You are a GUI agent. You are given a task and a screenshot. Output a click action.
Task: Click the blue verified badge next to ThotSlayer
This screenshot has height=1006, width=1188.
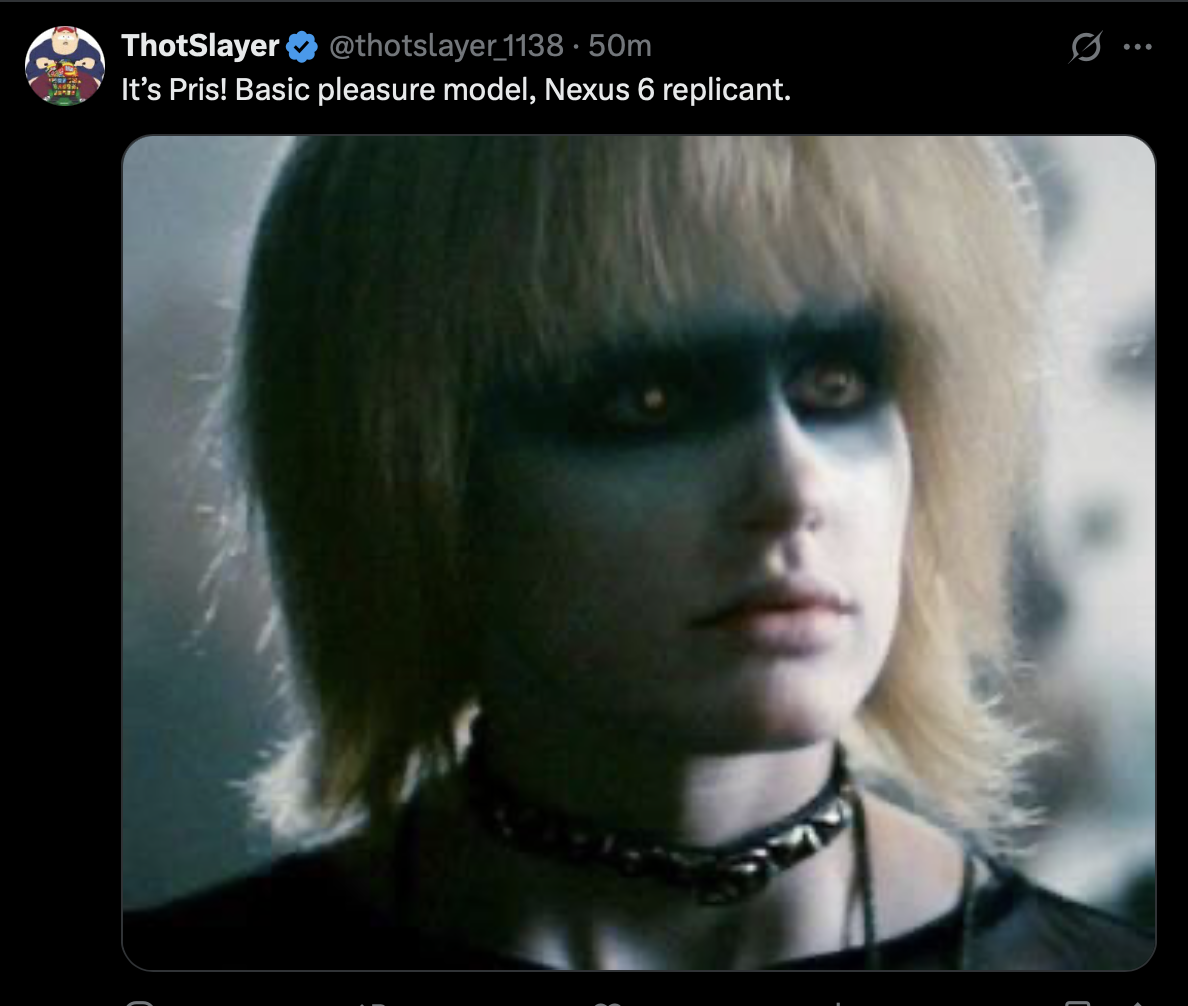pos(302,47)
